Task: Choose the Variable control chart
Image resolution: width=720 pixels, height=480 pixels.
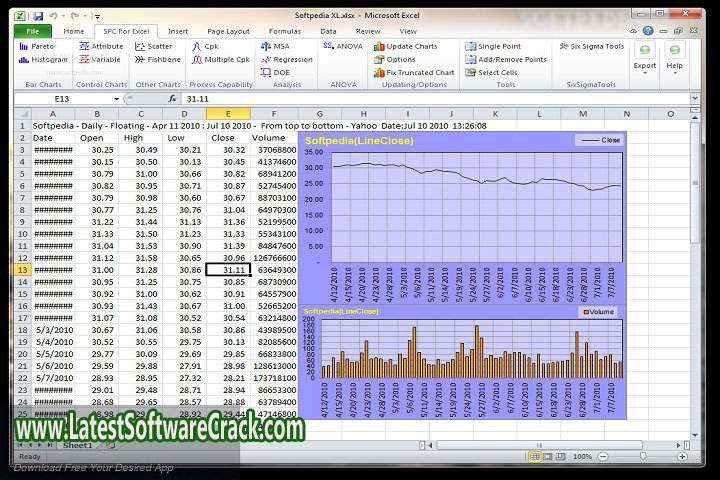Action: (x=100, y=60)
